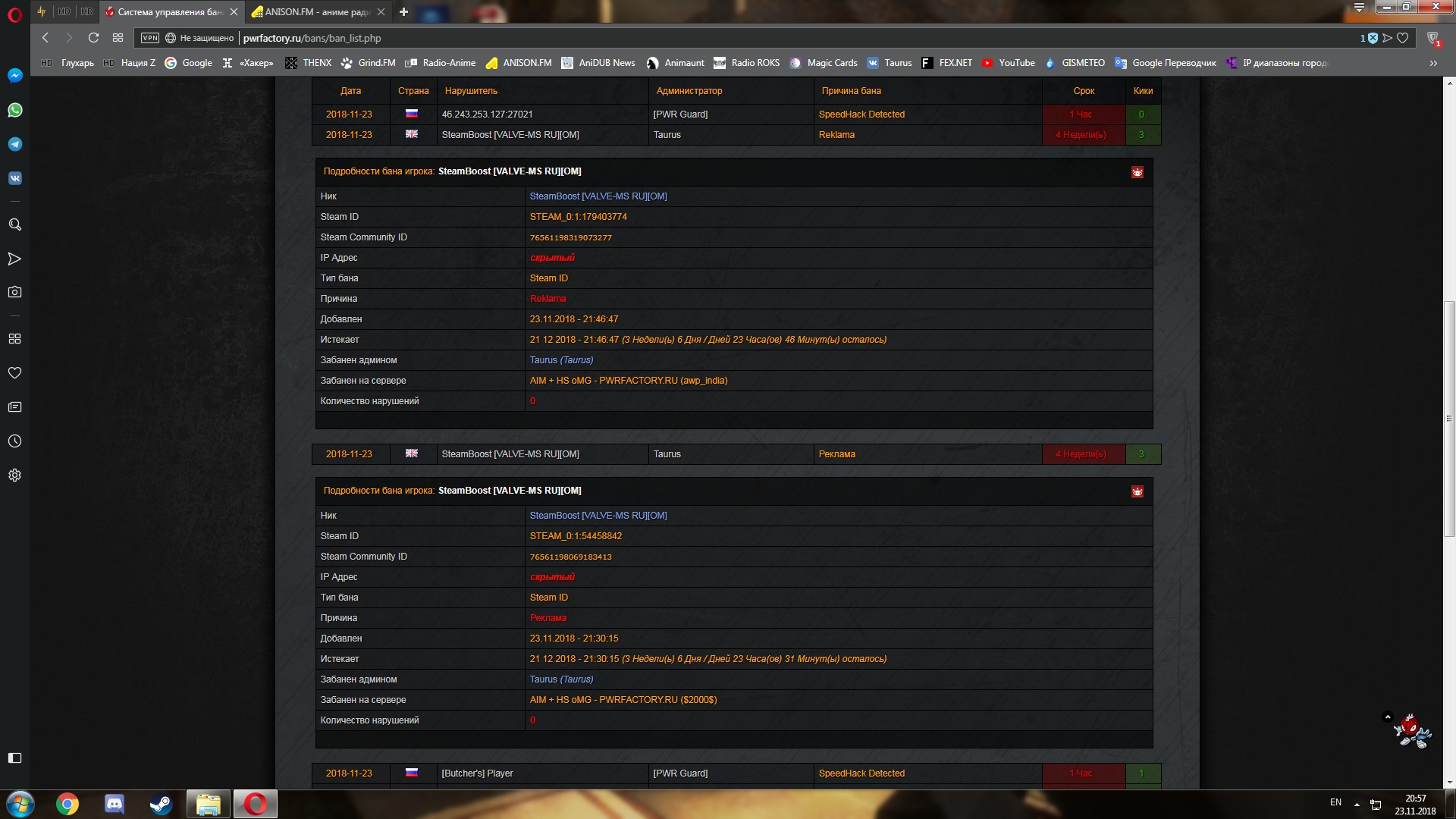
Task: Open a new tab with the plus button
Action: pos(403,12)
